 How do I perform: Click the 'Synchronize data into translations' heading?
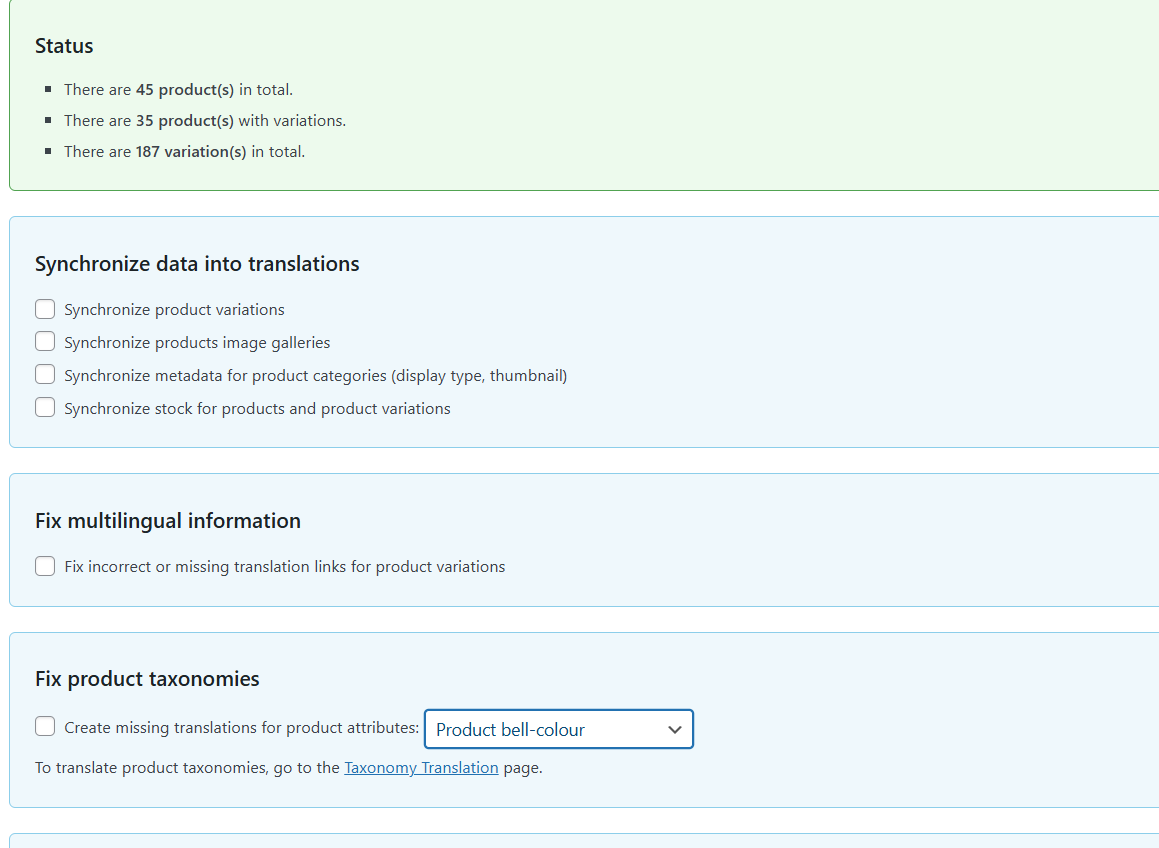point(197,264)
